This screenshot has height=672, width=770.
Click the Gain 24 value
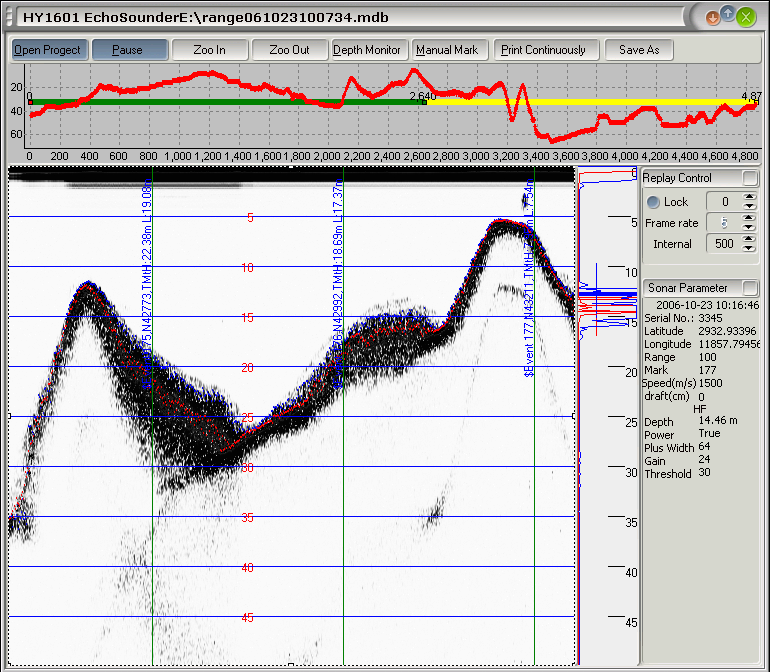[704, 459]
